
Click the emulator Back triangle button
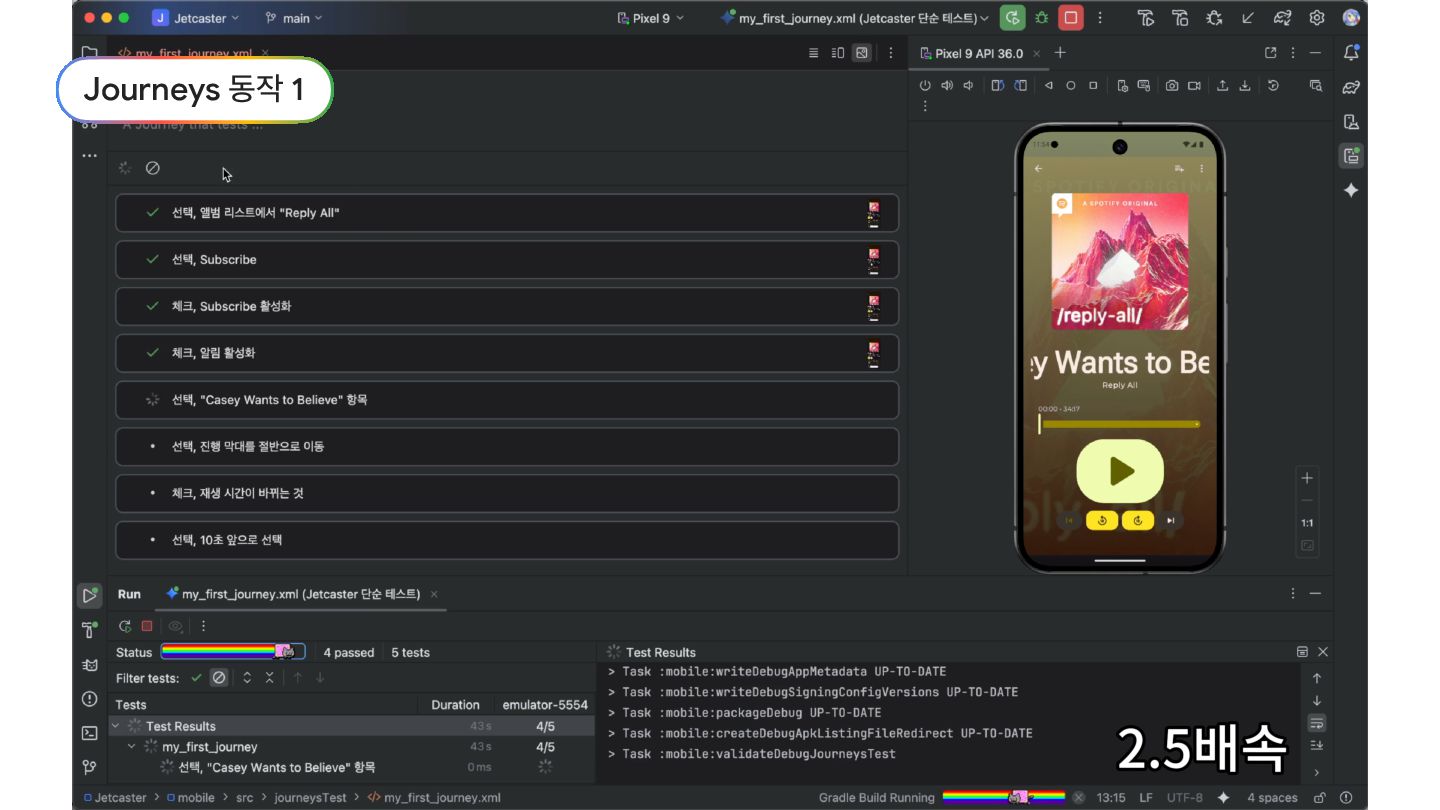click(x=1048, y=86)
